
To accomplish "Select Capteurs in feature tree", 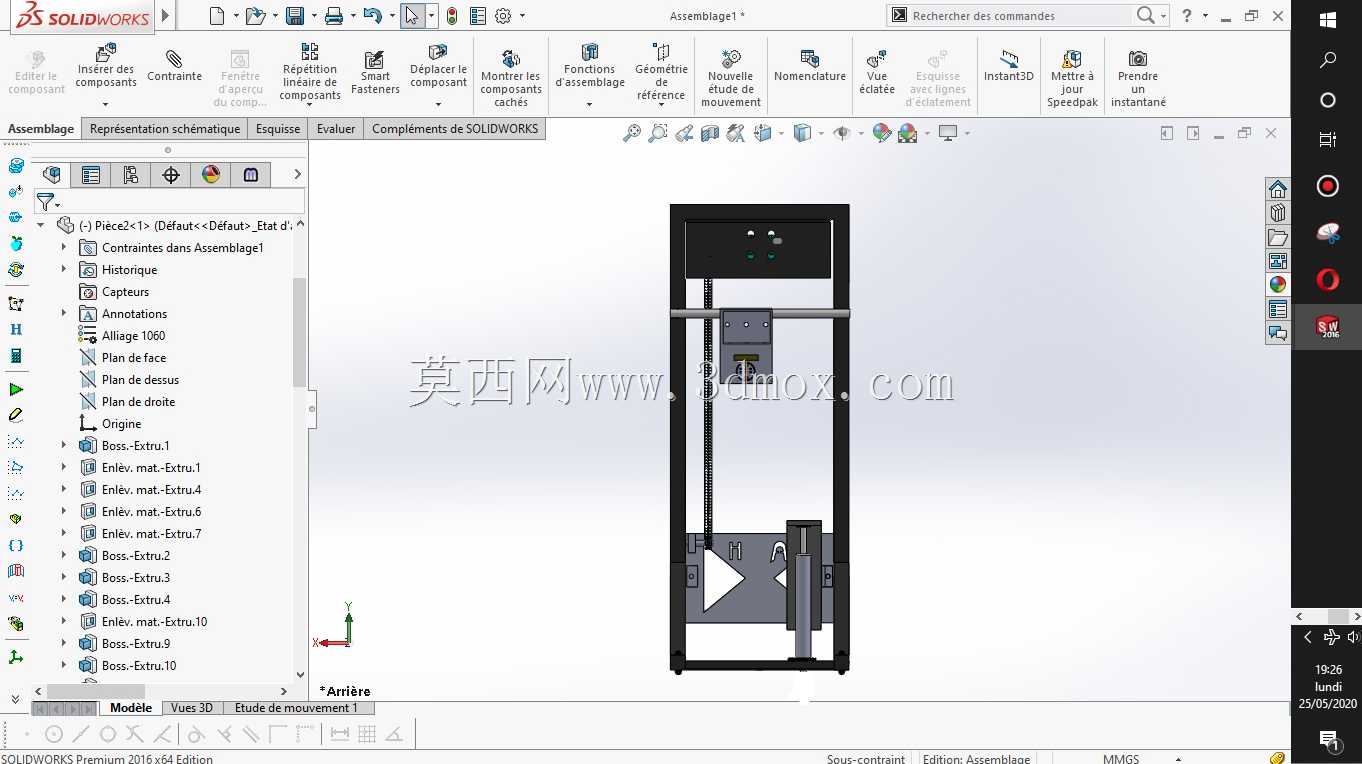I will (125, 291).
